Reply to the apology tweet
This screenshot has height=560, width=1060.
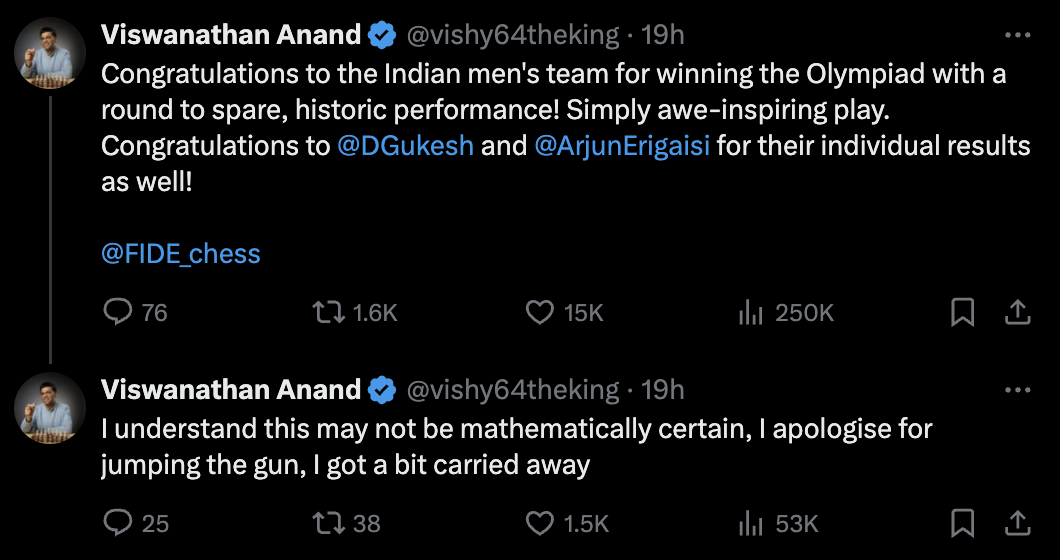point(118,522)
